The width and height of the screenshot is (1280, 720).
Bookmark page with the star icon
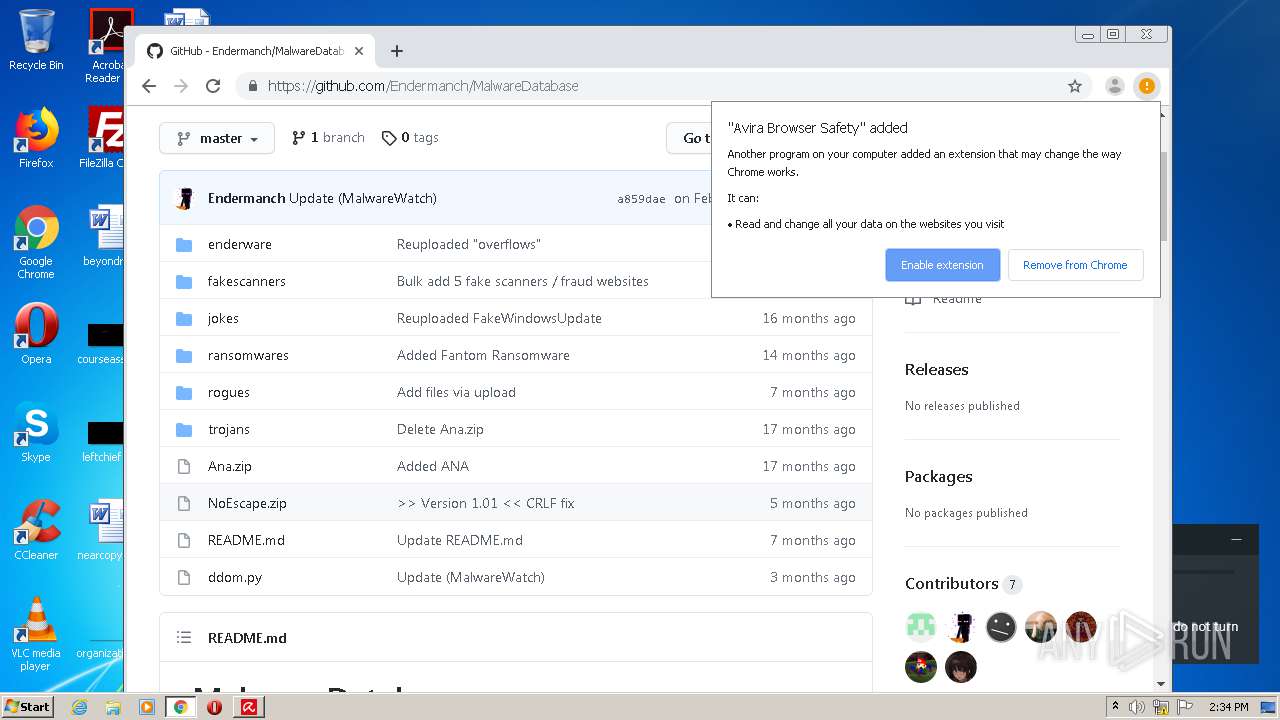click(x=1075, y=86)
